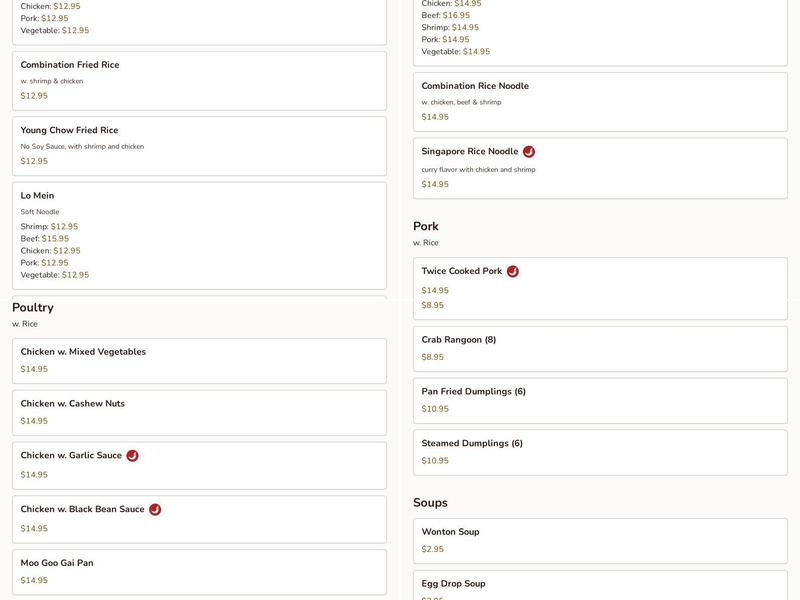Screen dimensions: 800x600
Task: Click spicy icon next to Chicken w. Black Bean Sauce
Action: [155, 510]
